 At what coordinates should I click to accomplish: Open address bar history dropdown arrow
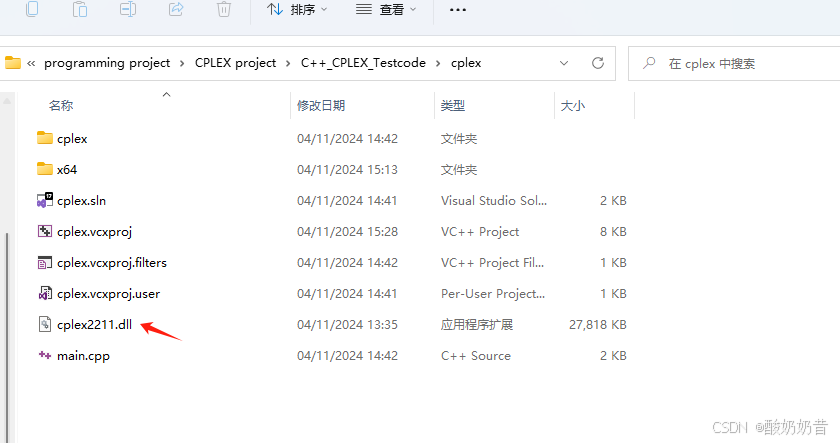pos(564,63)
